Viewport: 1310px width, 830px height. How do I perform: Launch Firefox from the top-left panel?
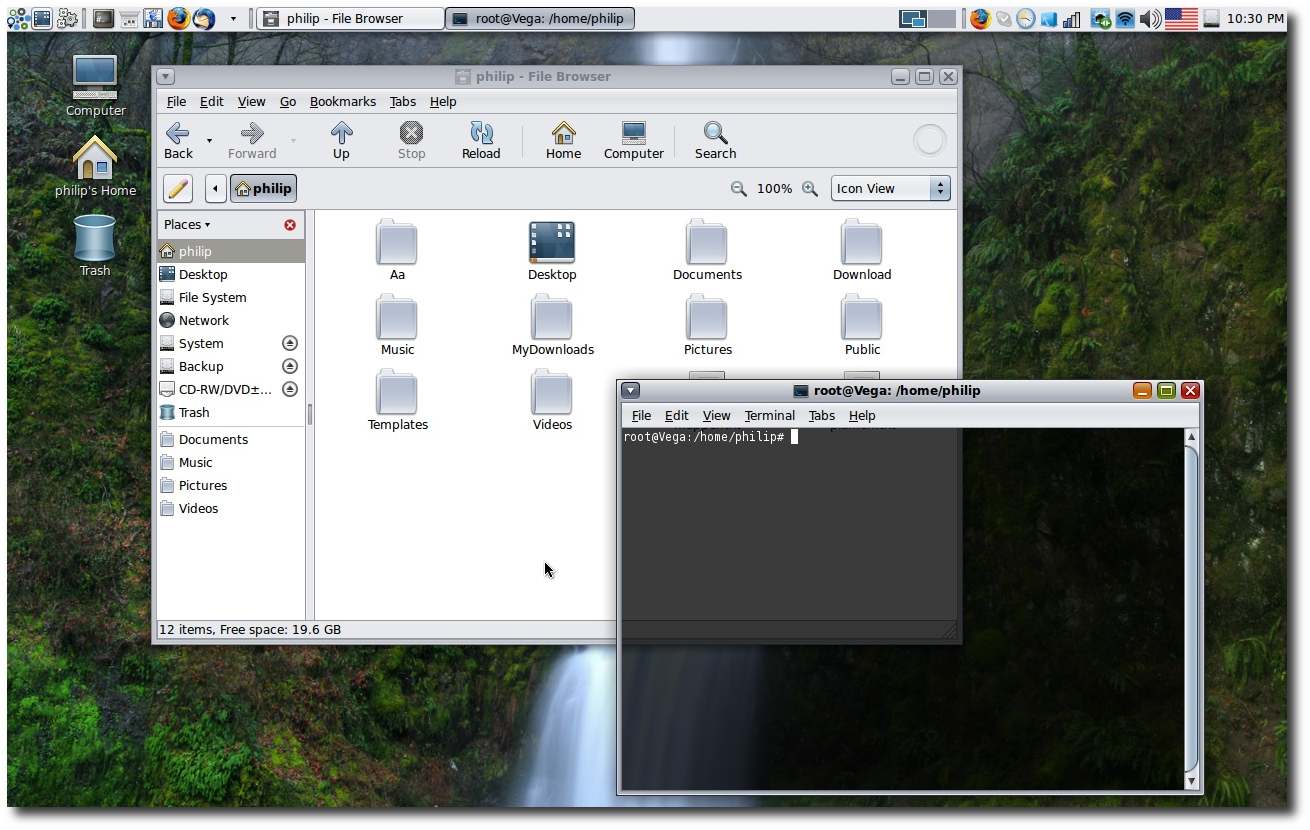[x=179, y=18]
